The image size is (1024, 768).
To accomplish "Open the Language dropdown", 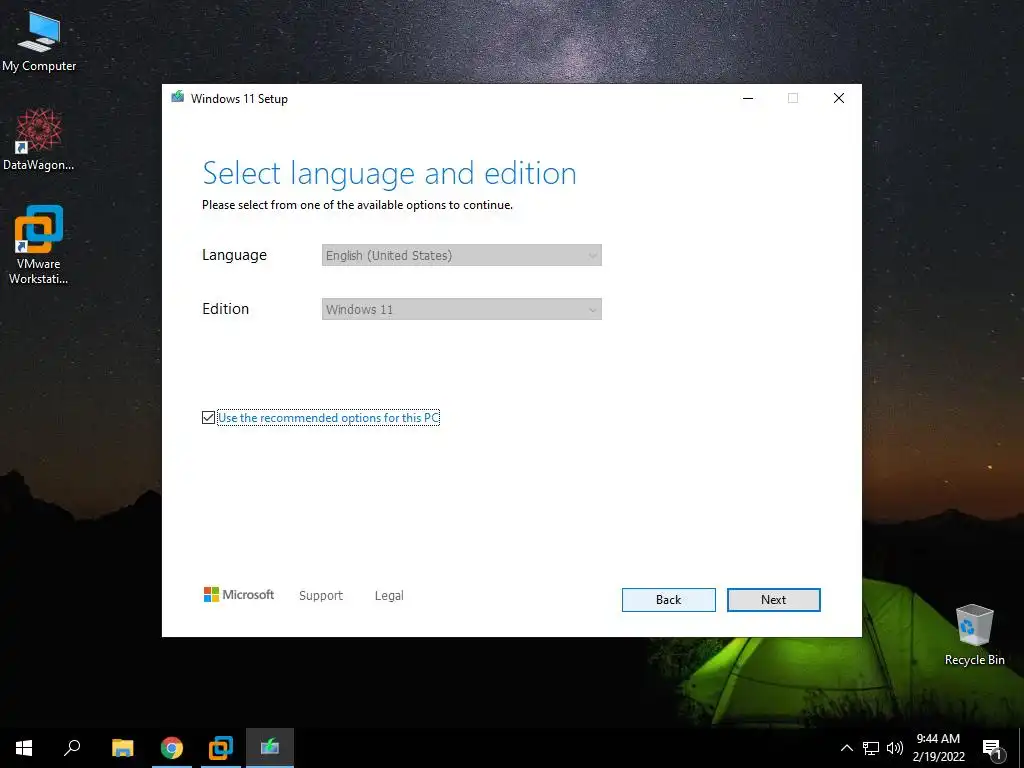I will click(x=462, y=255).
